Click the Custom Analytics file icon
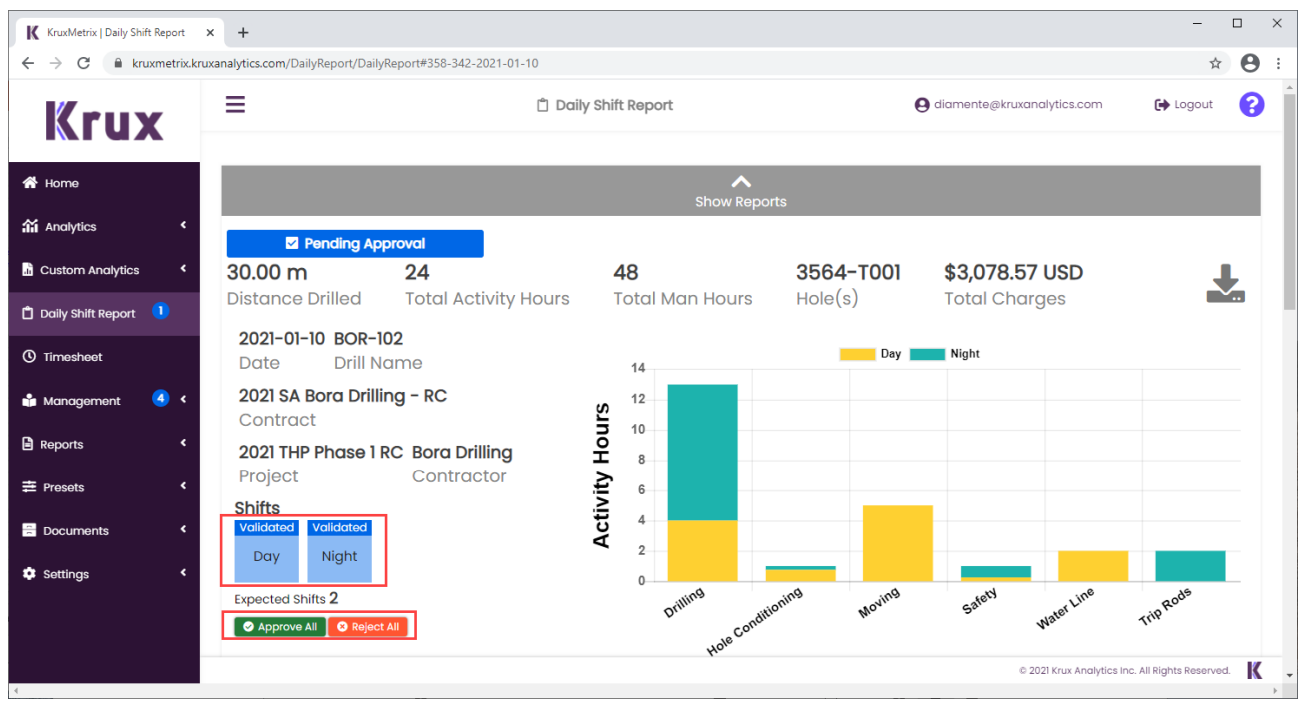The image size is (1305, 708). [x=28, y=270]
